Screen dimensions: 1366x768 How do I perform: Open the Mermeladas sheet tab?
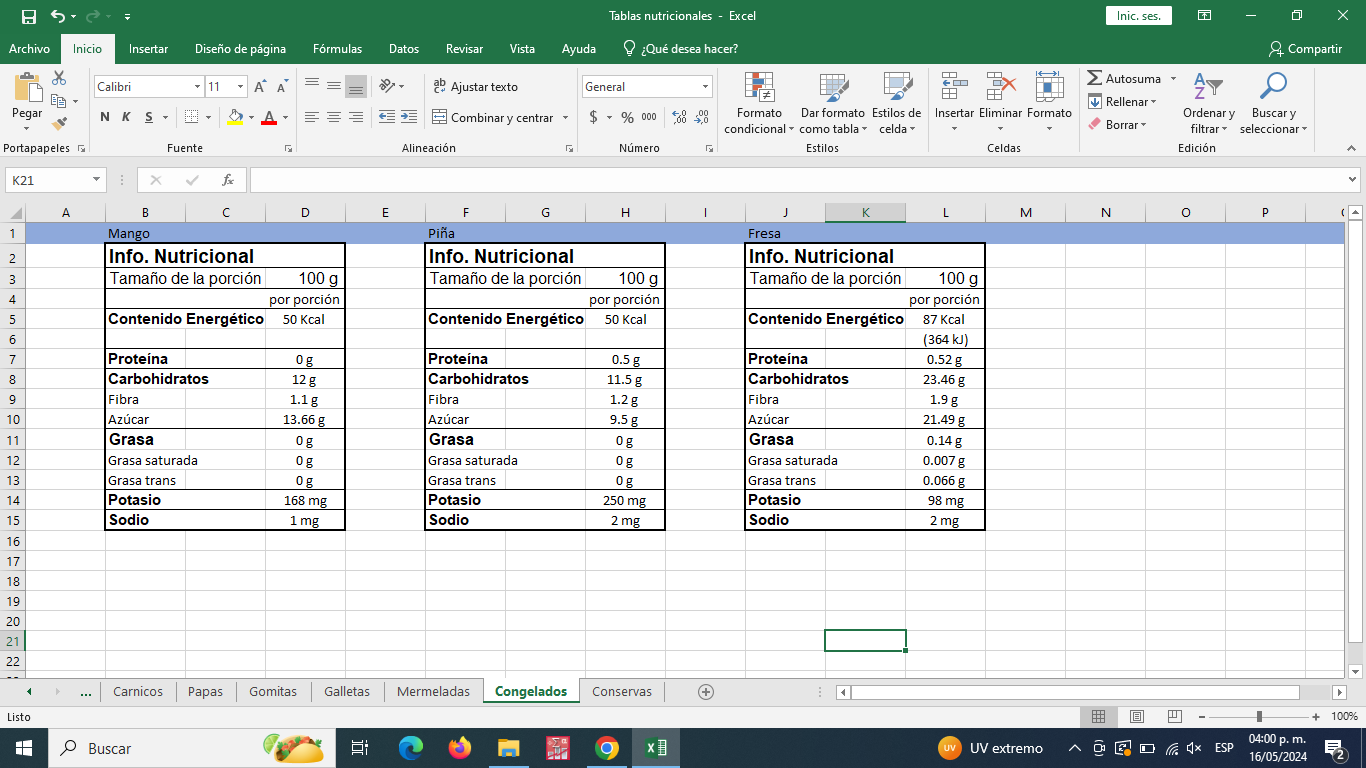433,691
